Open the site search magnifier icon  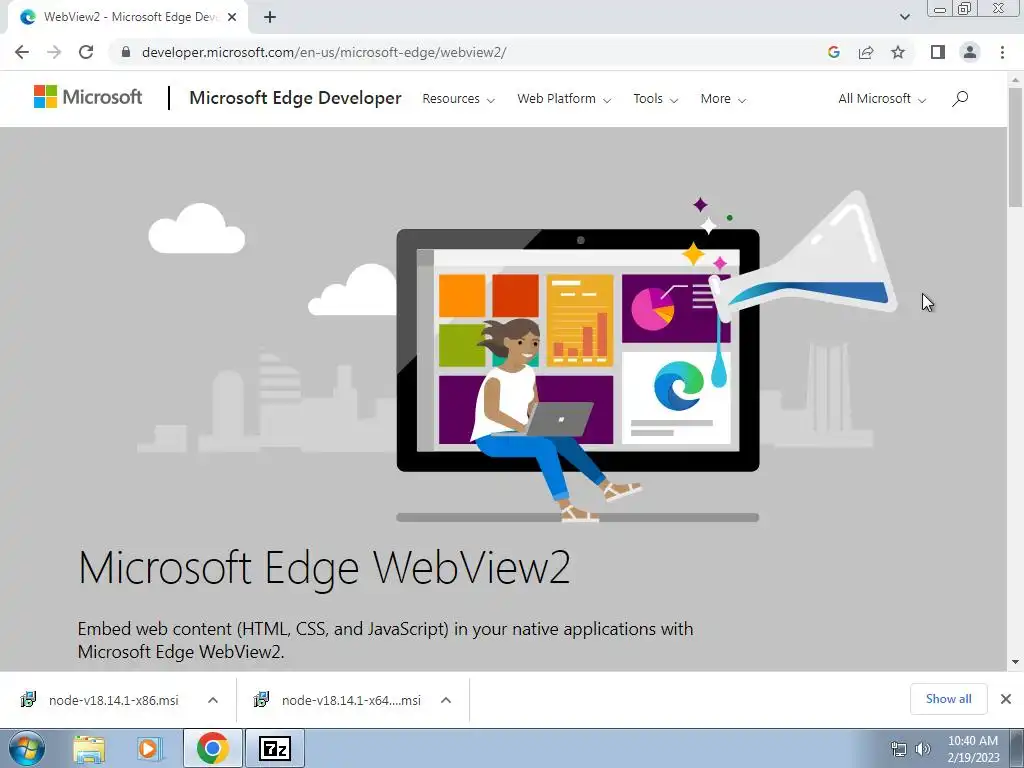click(x=959, y=99)
